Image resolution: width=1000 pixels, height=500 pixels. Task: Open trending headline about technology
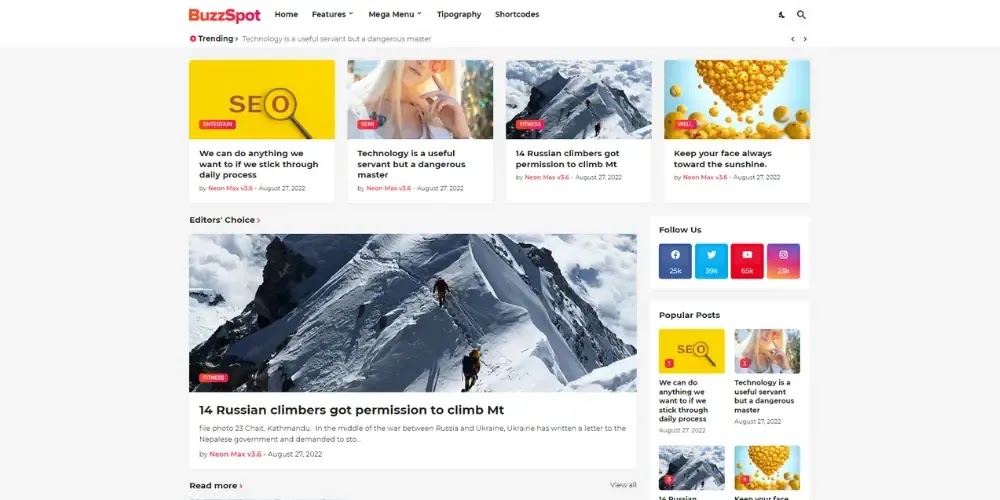tap(337, 39)
